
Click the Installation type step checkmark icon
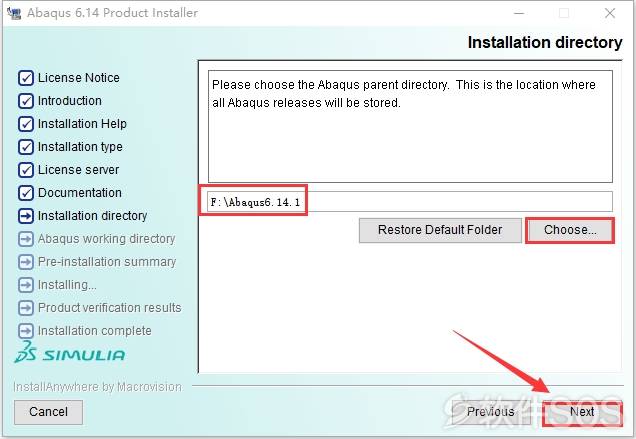(26, 147)
